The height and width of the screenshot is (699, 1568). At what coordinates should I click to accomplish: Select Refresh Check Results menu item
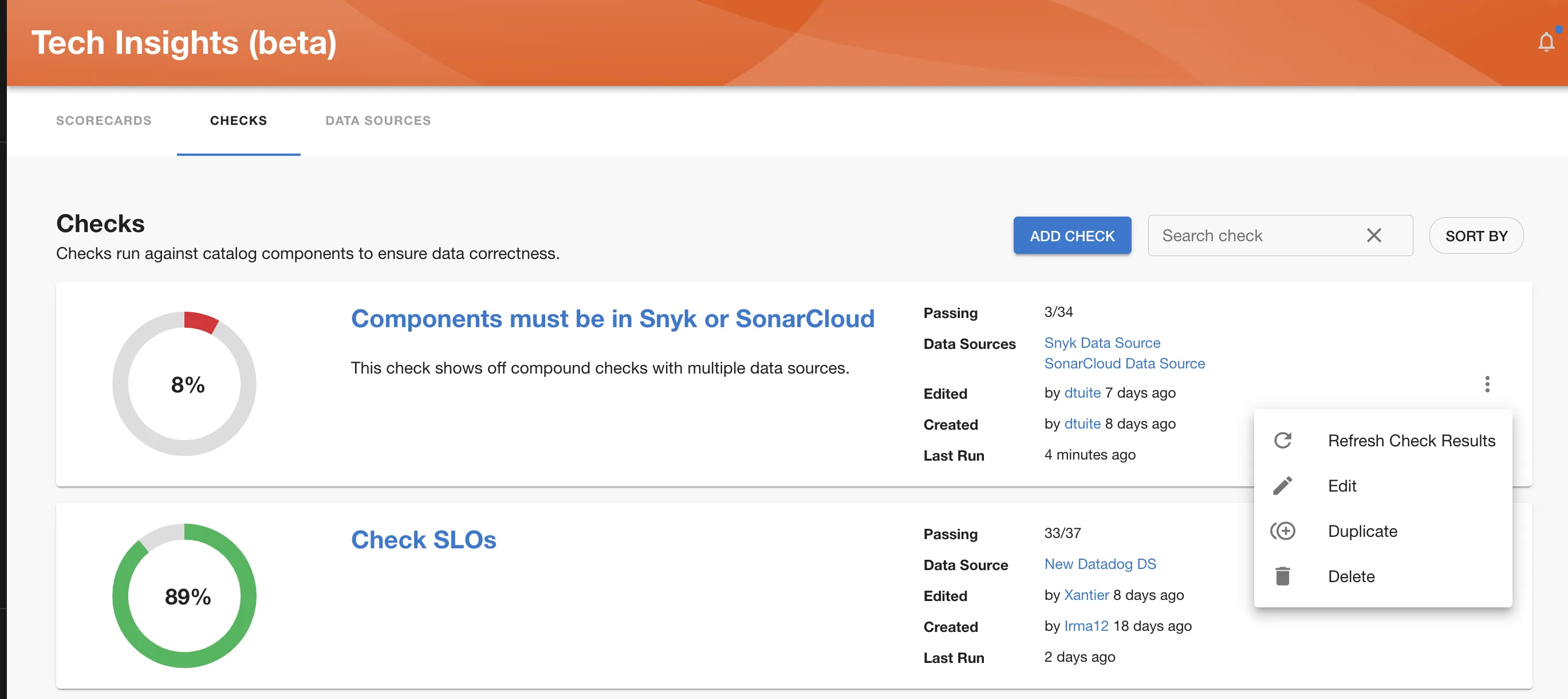pyautogui.click(x=1411, y=440)
